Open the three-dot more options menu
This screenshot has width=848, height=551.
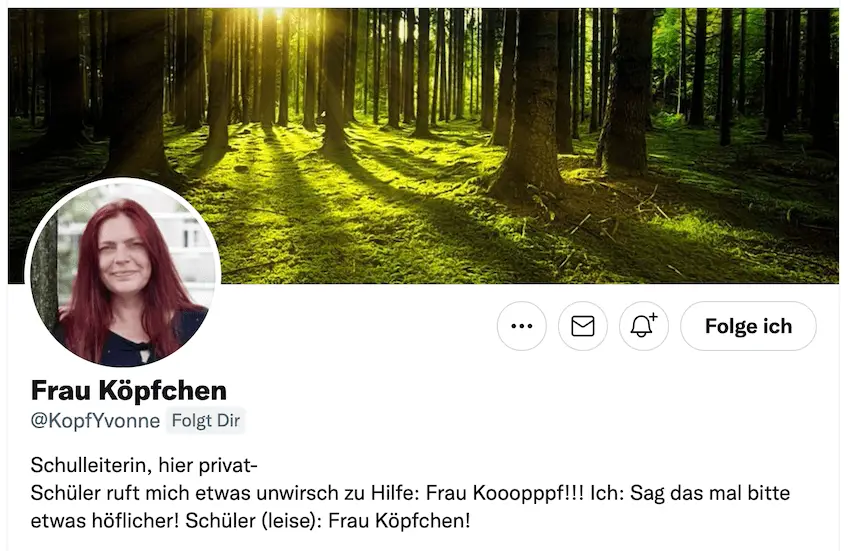[521, 326]
